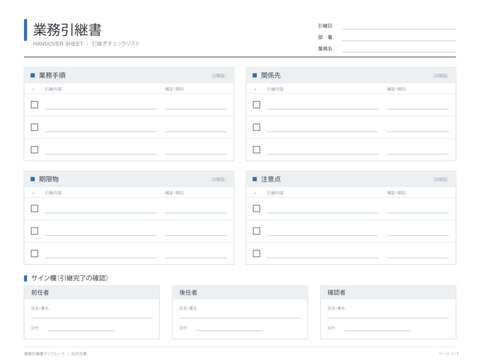
Task: Click the HANDOVER SHEET subtitle text
Action: pyautogui.click(x=58, y=44)
